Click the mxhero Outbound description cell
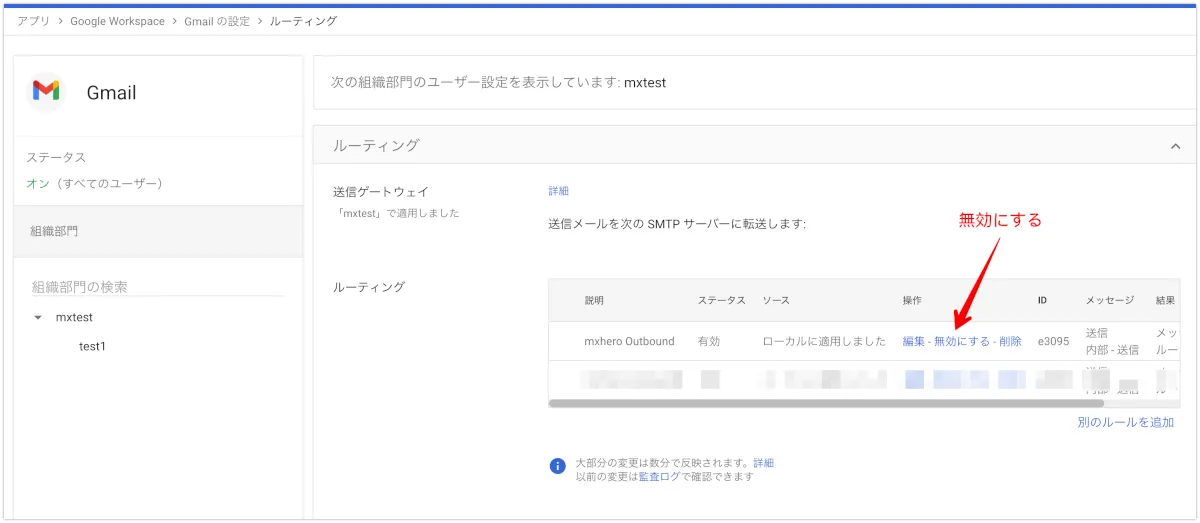 [x=629, y=341]
